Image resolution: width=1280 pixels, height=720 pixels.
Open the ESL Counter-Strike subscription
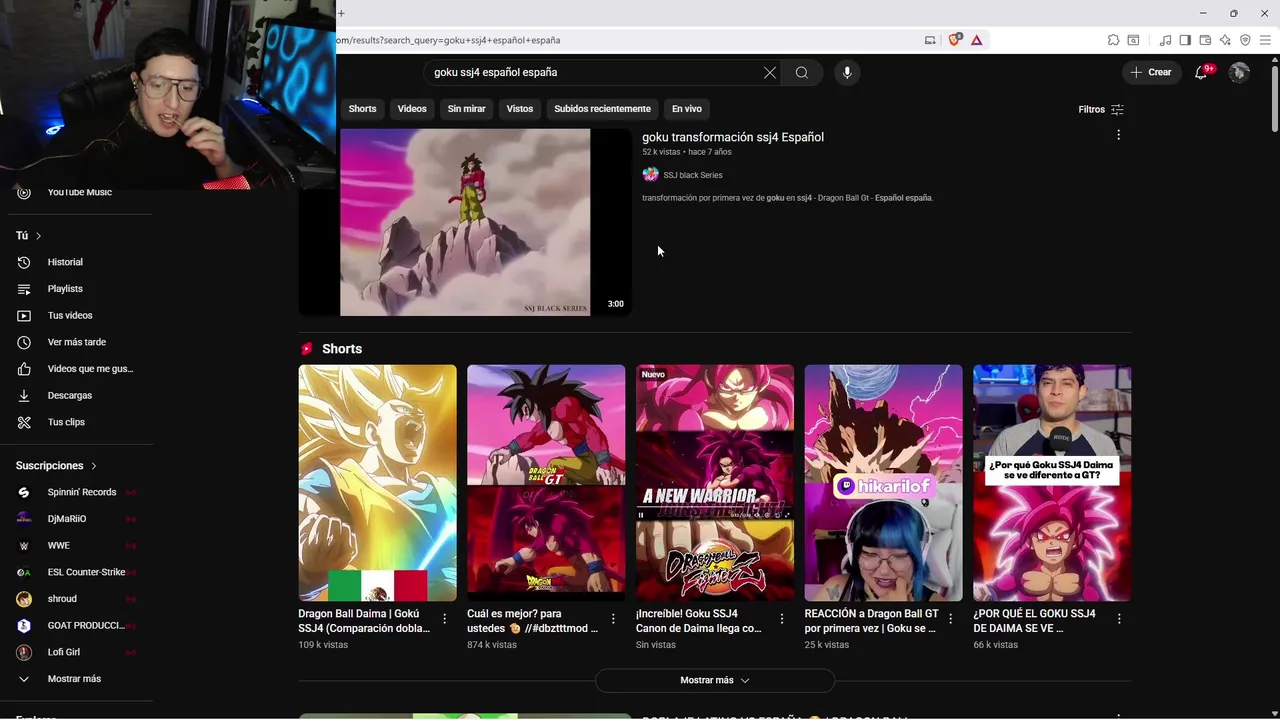[x=84, y=572]
